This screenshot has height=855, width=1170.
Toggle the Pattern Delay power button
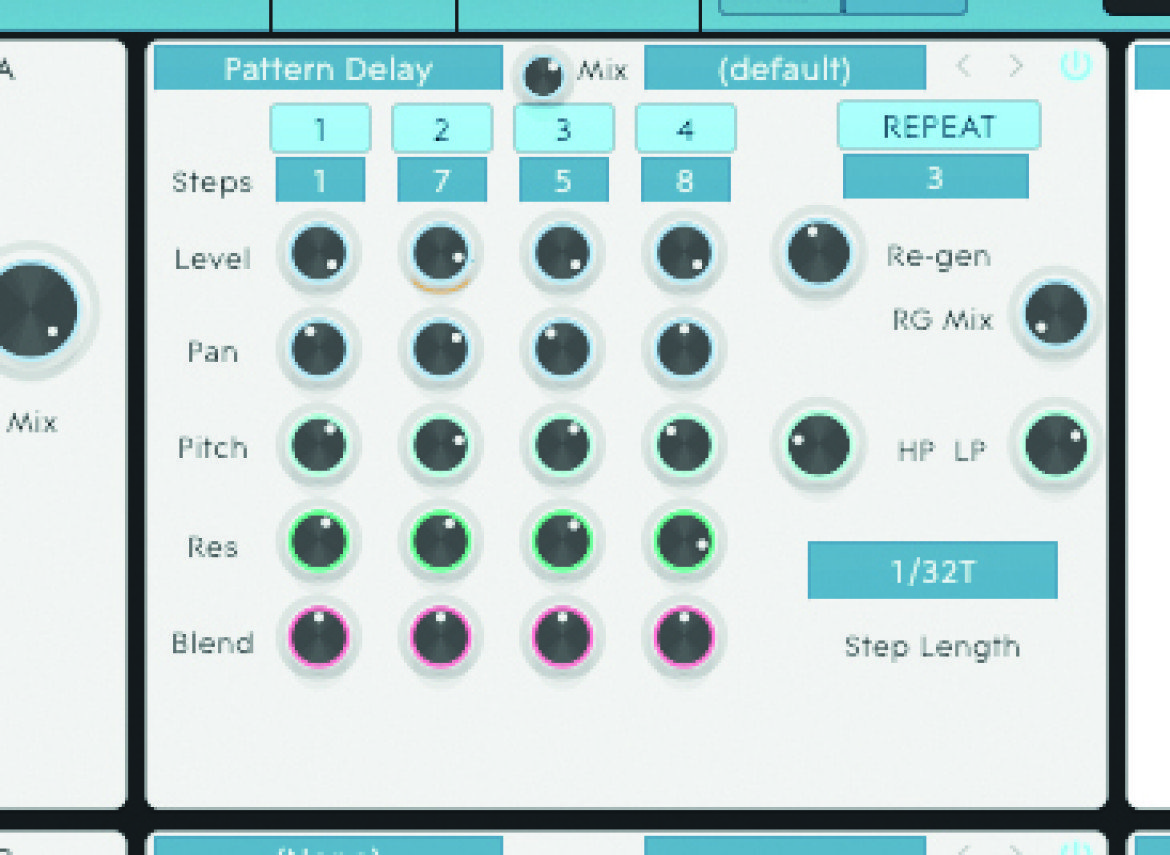point(1075,66)
